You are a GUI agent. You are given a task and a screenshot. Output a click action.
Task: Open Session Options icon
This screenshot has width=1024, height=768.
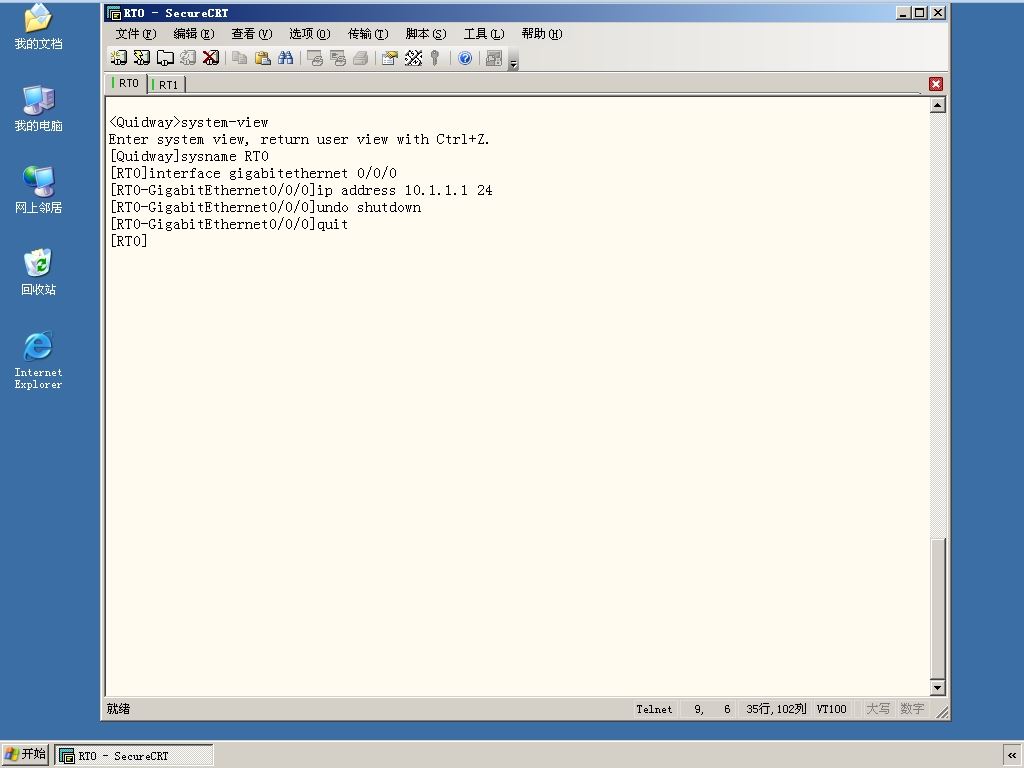point(390,58)
